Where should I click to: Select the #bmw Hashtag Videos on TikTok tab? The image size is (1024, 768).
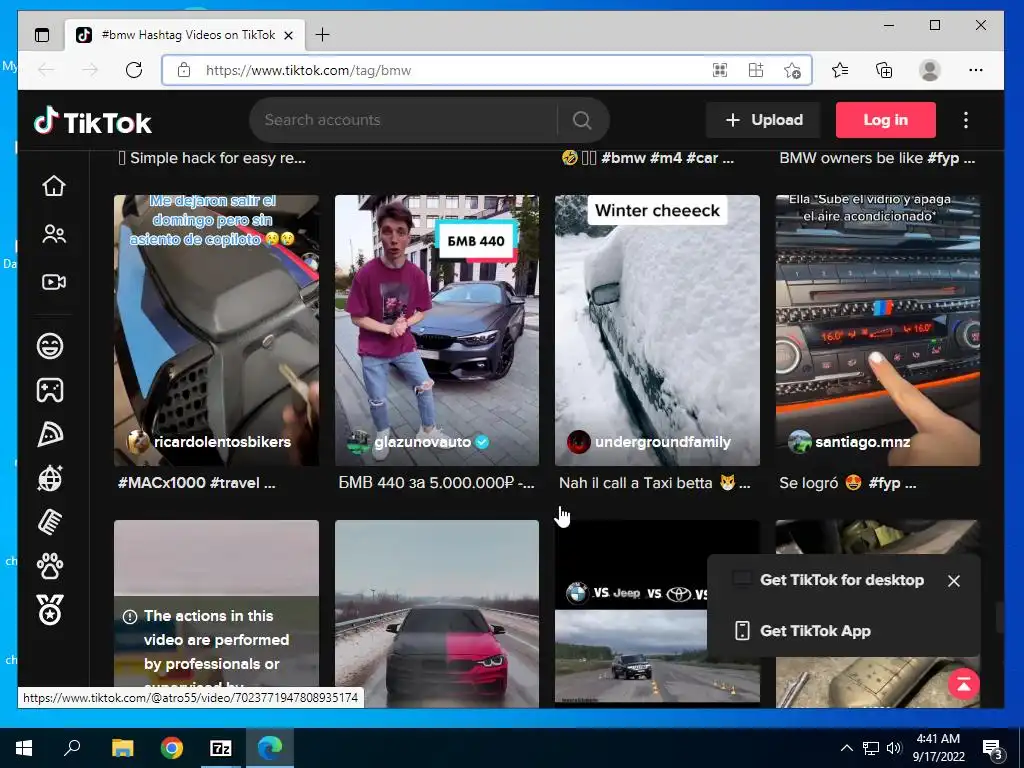click(185, 35)
